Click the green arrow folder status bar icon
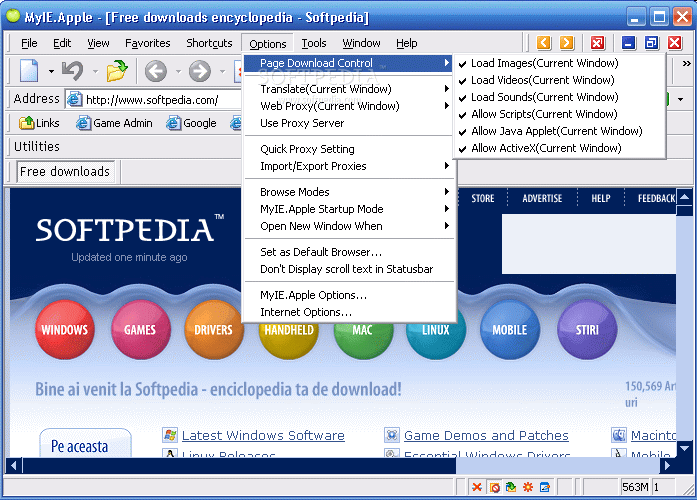This screenshot has height=500, width=697. [511, 487]
